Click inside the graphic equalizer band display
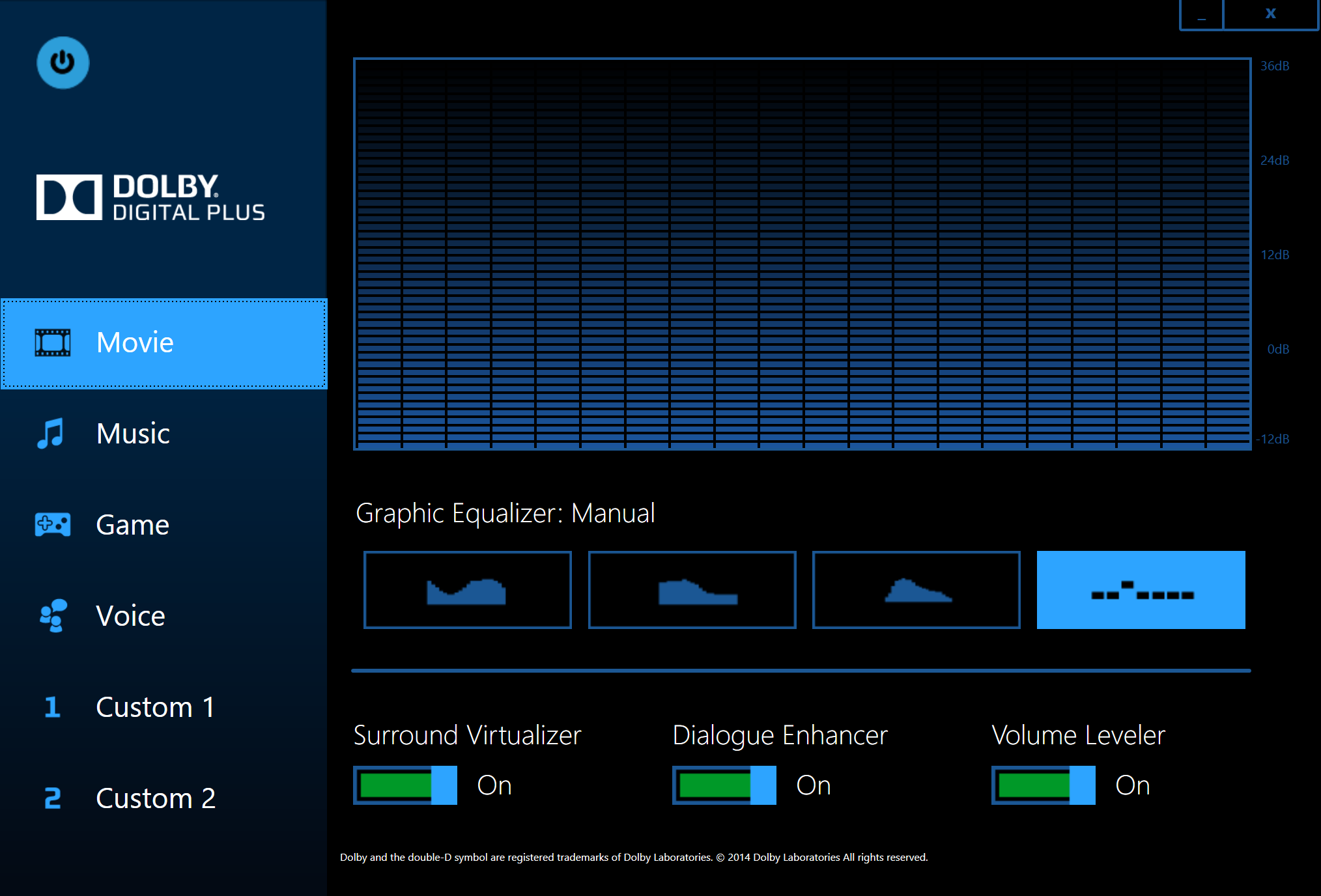The image size is (1321, 896). (x=803, y=254)
